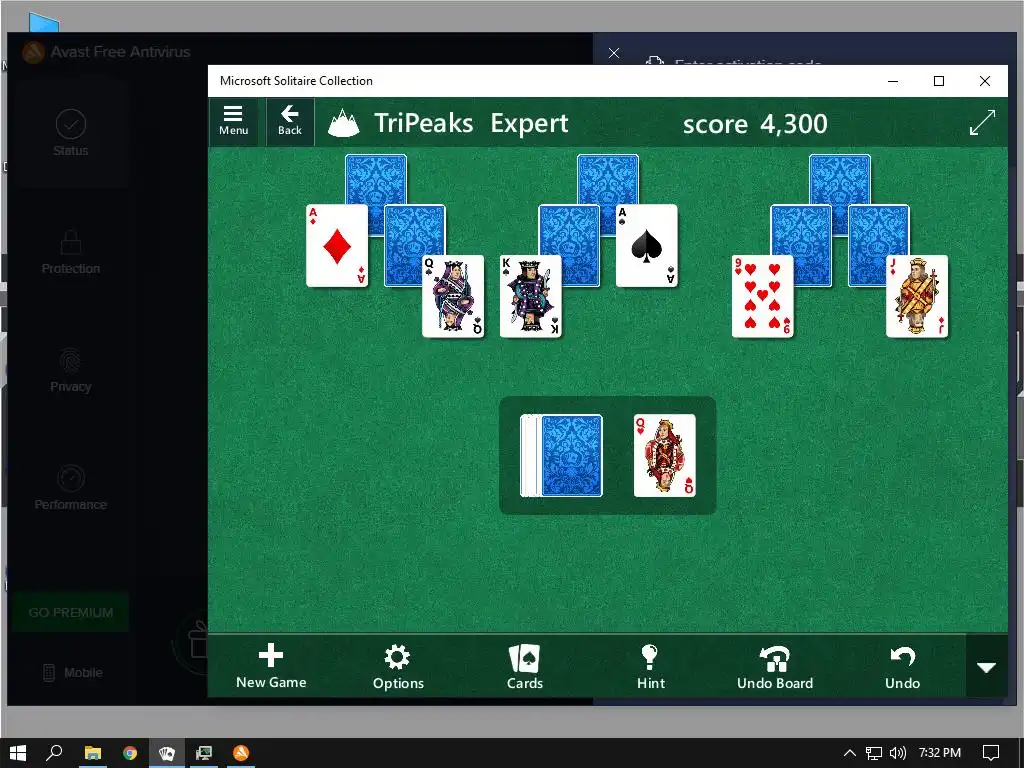The height and width of the screenshot is (768, 1024).
Task: Open Avast orange taskbar icon
Action: point(241,753)
